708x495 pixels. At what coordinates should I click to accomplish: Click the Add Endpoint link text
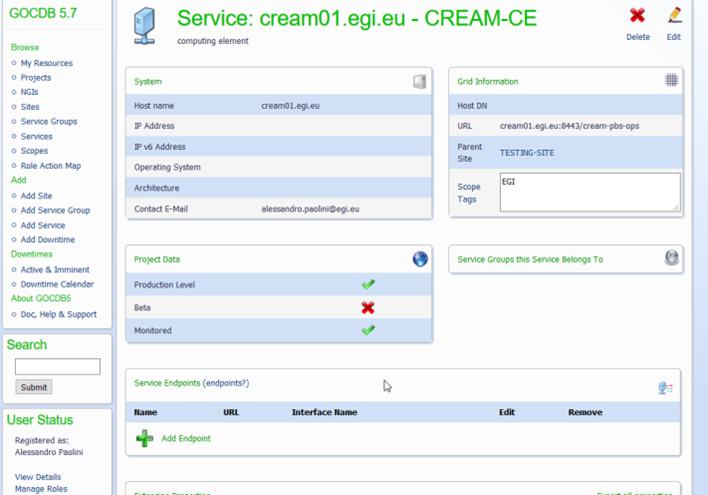186,439
